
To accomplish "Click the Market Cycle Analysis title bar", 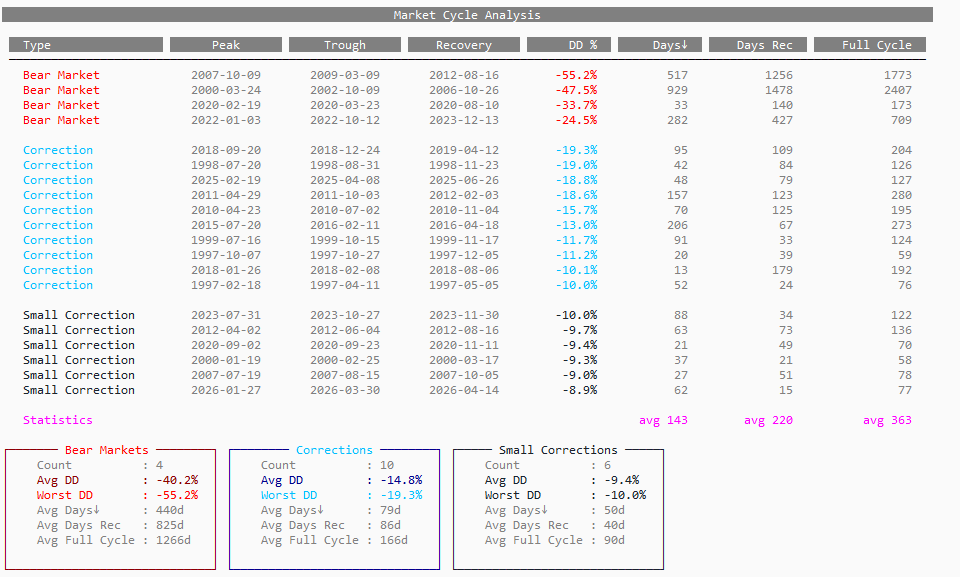I will pyautogui.click(x=467, y=15).
